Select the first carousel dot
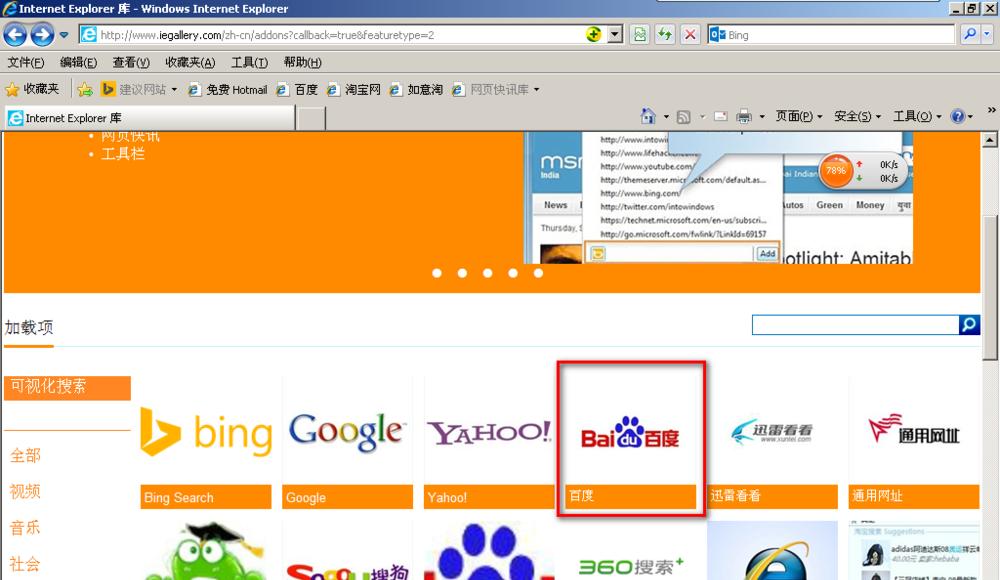1000x580 pixels. [437, 273]
